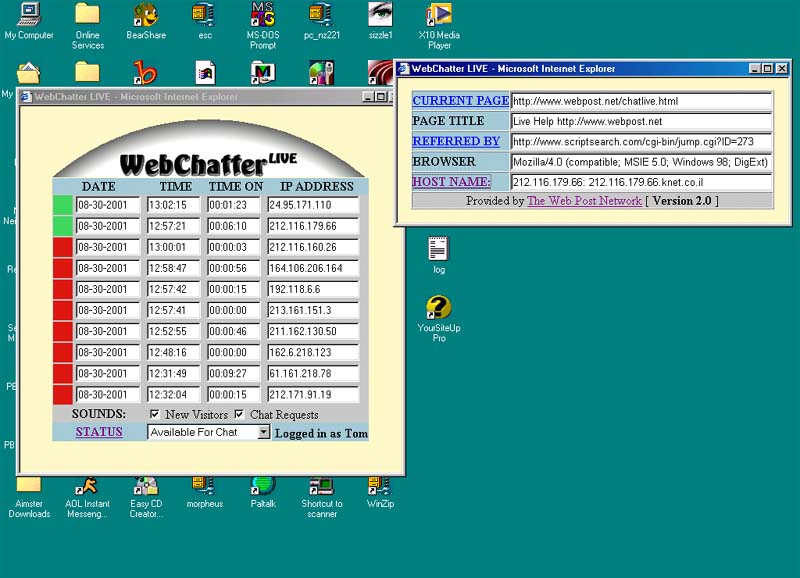Visit The Web Post Network link
Viewport: 800px width, 578px height.
click(584, 200)
